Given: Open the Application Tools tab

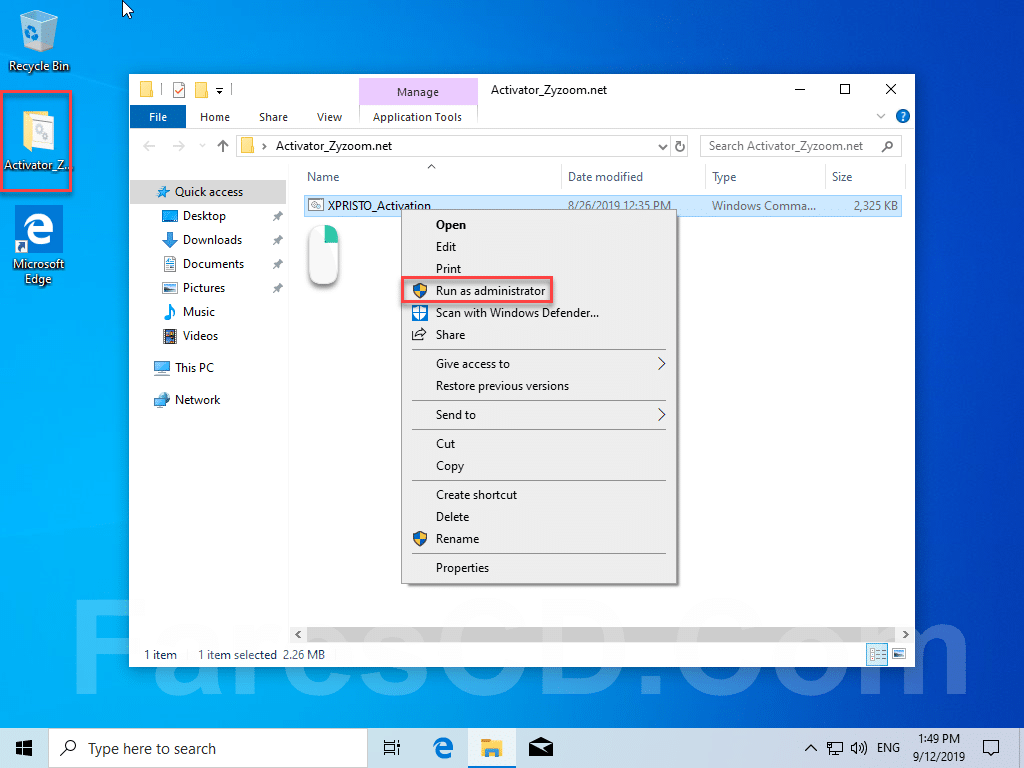Looking at the screenshot, I should pos(417,117).
